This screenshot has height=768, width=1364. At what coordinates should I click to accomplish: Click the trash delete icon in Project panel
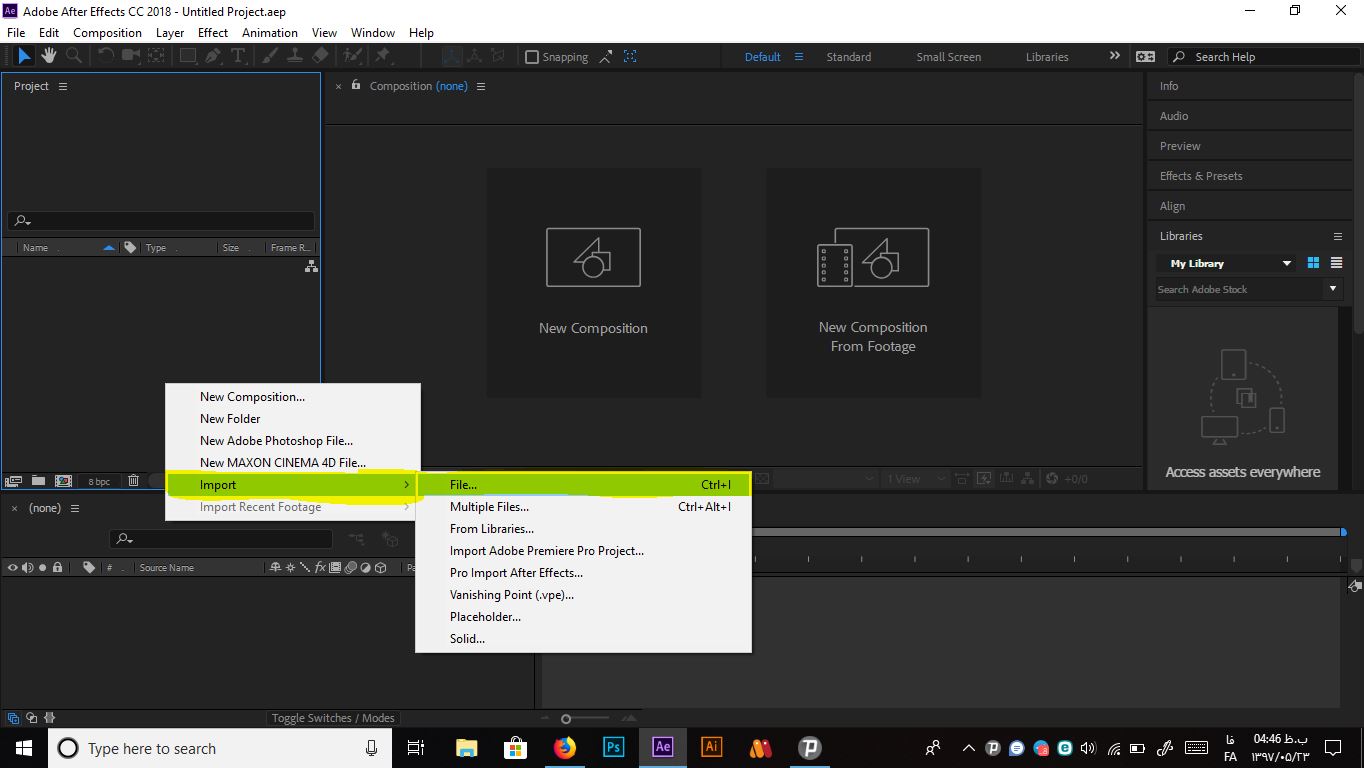[133, 481]
